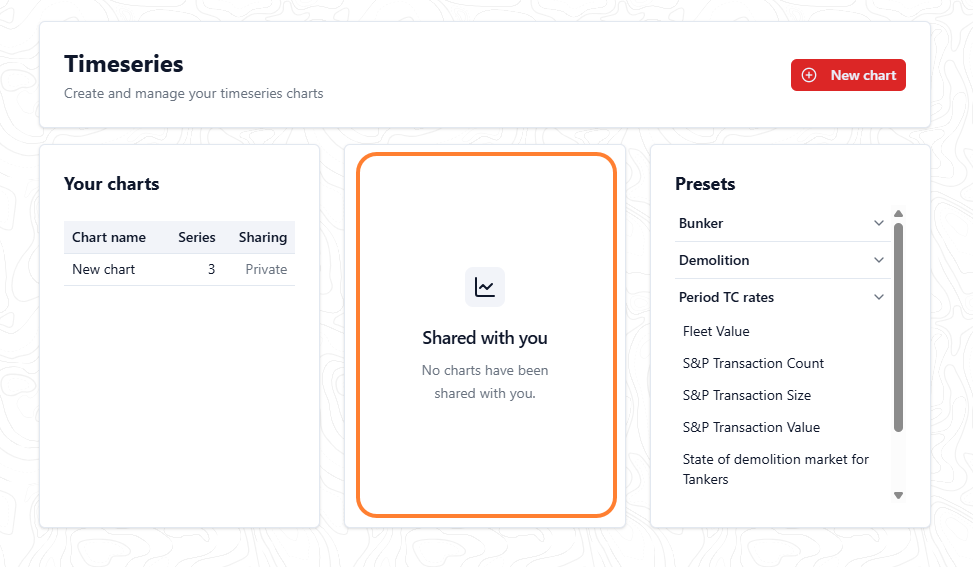Open the S&P Transaction Value preset
This screenshot has width=973, height=567.
[751, 427]
